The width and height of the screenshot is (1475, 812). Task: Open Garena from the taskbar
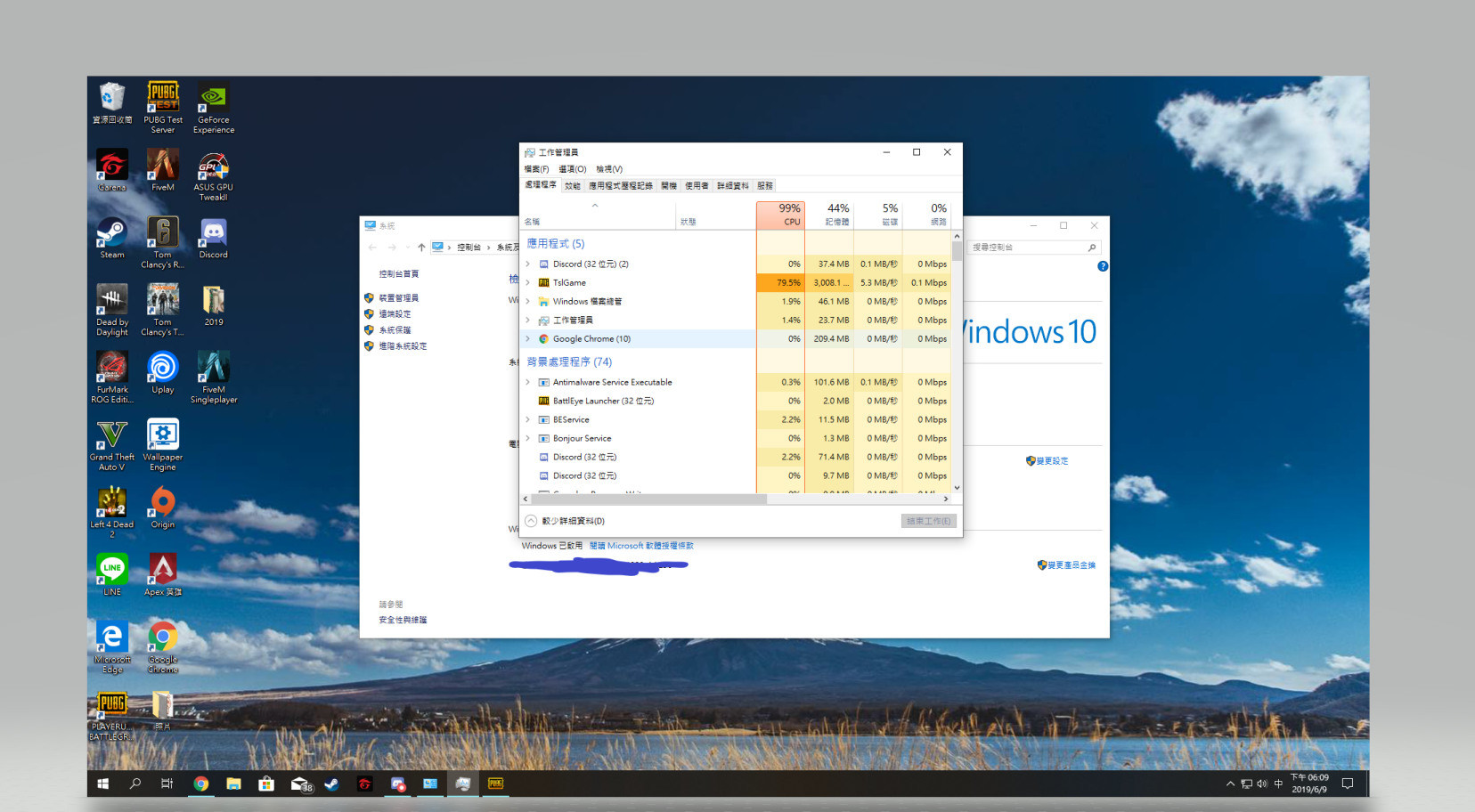(x=364, y=784)
